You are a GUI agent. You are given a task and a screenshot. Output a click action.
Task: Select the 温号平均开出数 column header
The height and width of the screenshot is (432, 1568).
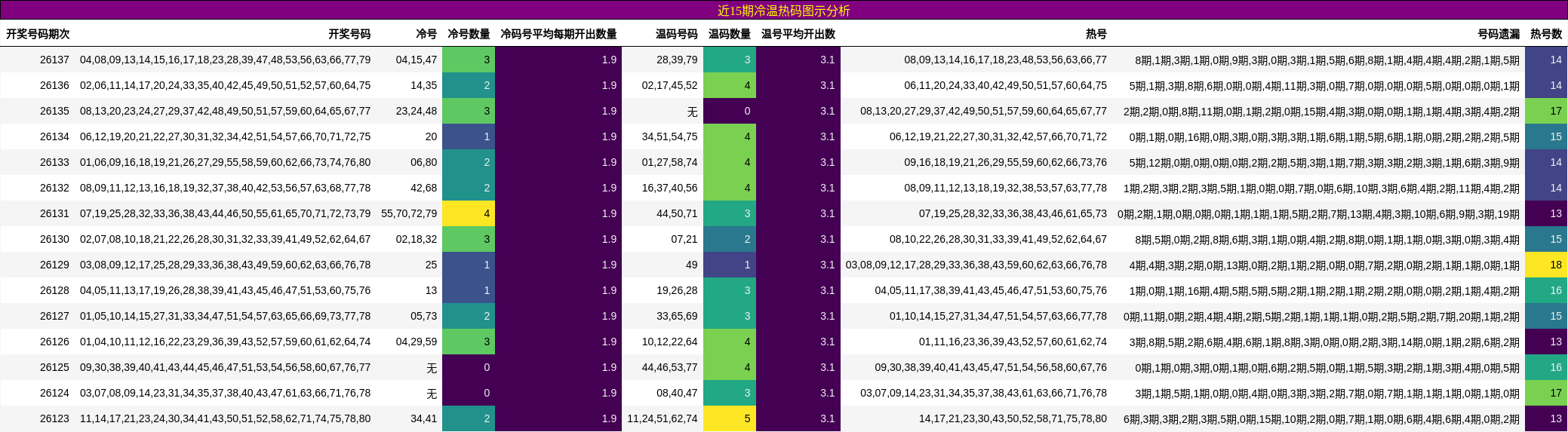(x=798, y=34)
